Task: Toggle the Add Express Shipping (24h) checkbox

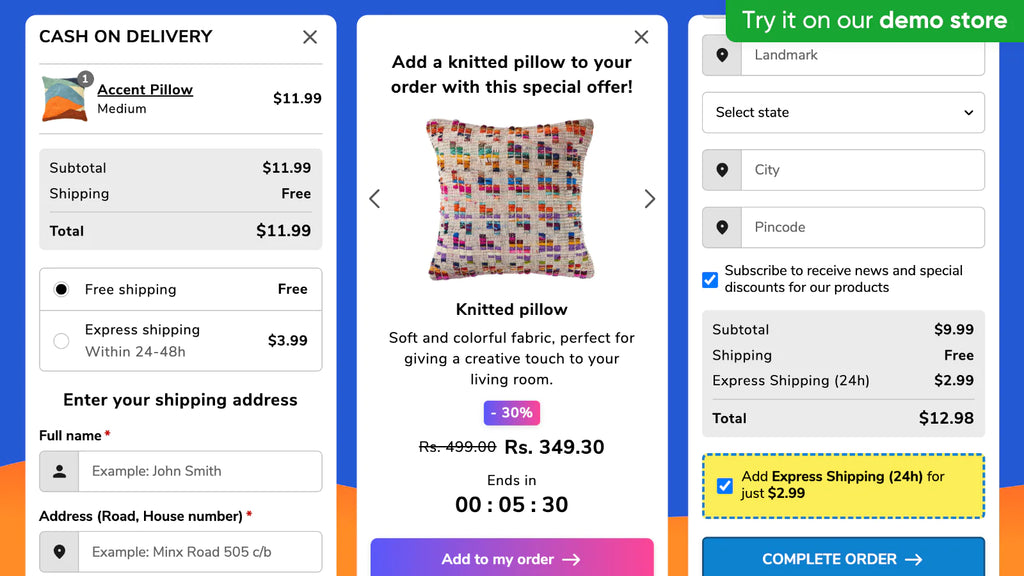Action: pos(725,486)
